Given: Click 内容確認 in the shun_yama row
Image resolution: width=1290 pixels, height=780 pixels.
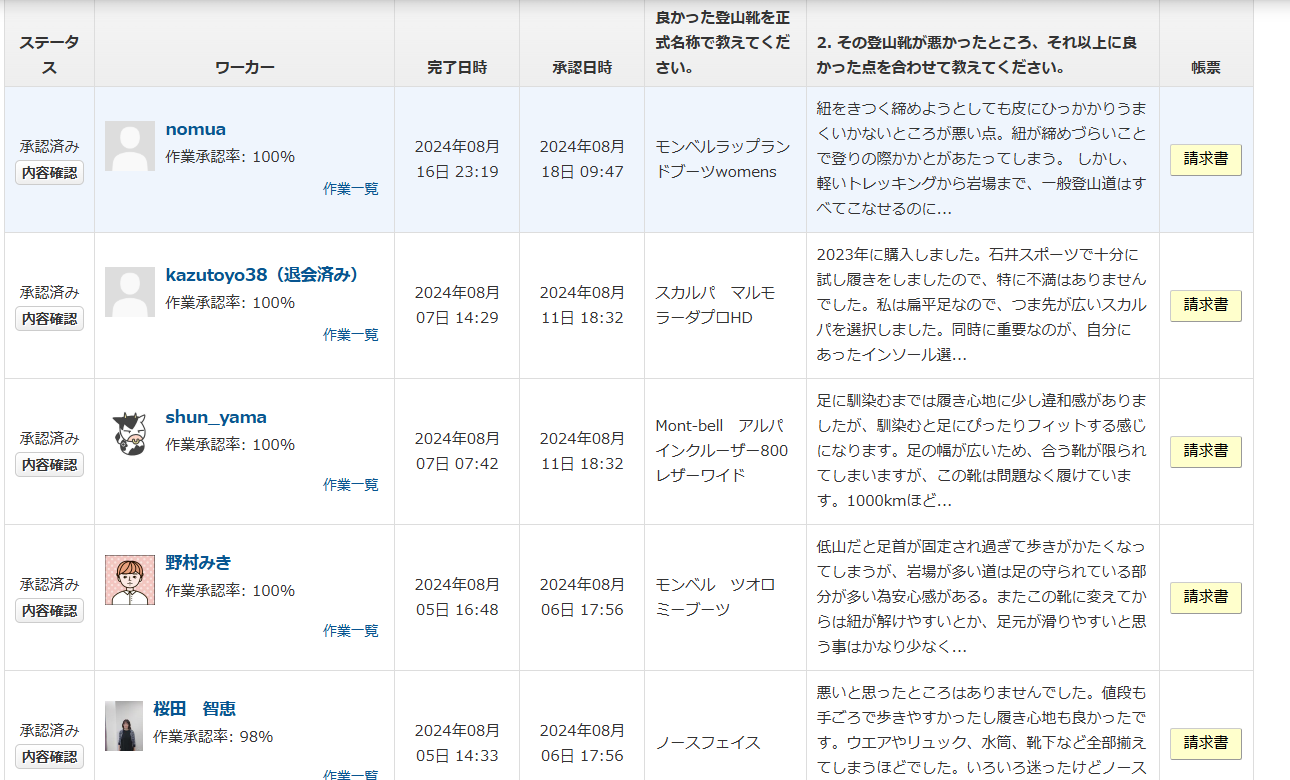Looking at the screenshot, I should pyautogui.click(x=49, y=465).
